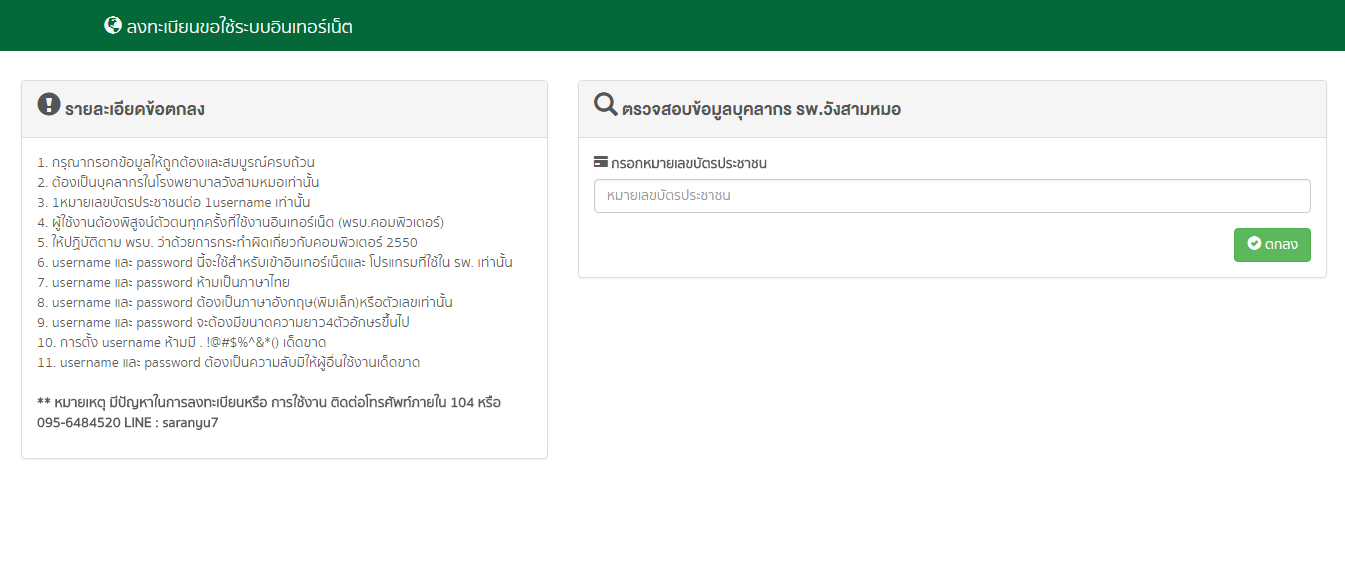Click the exclamation icon beside รายละเอียดข้อตกลง
This screenshot has width=1345, height=575.
pyautogui.click(x=49, y=105)
